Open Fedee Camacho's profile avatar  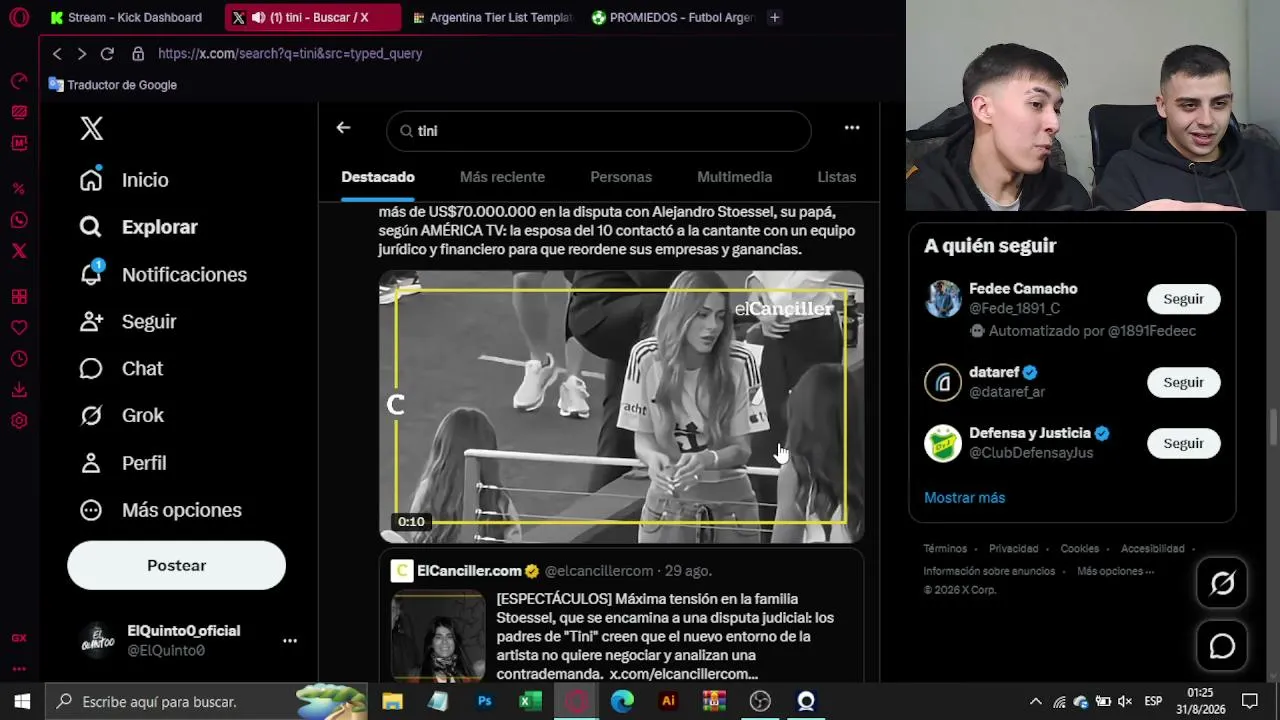(942, 299)
